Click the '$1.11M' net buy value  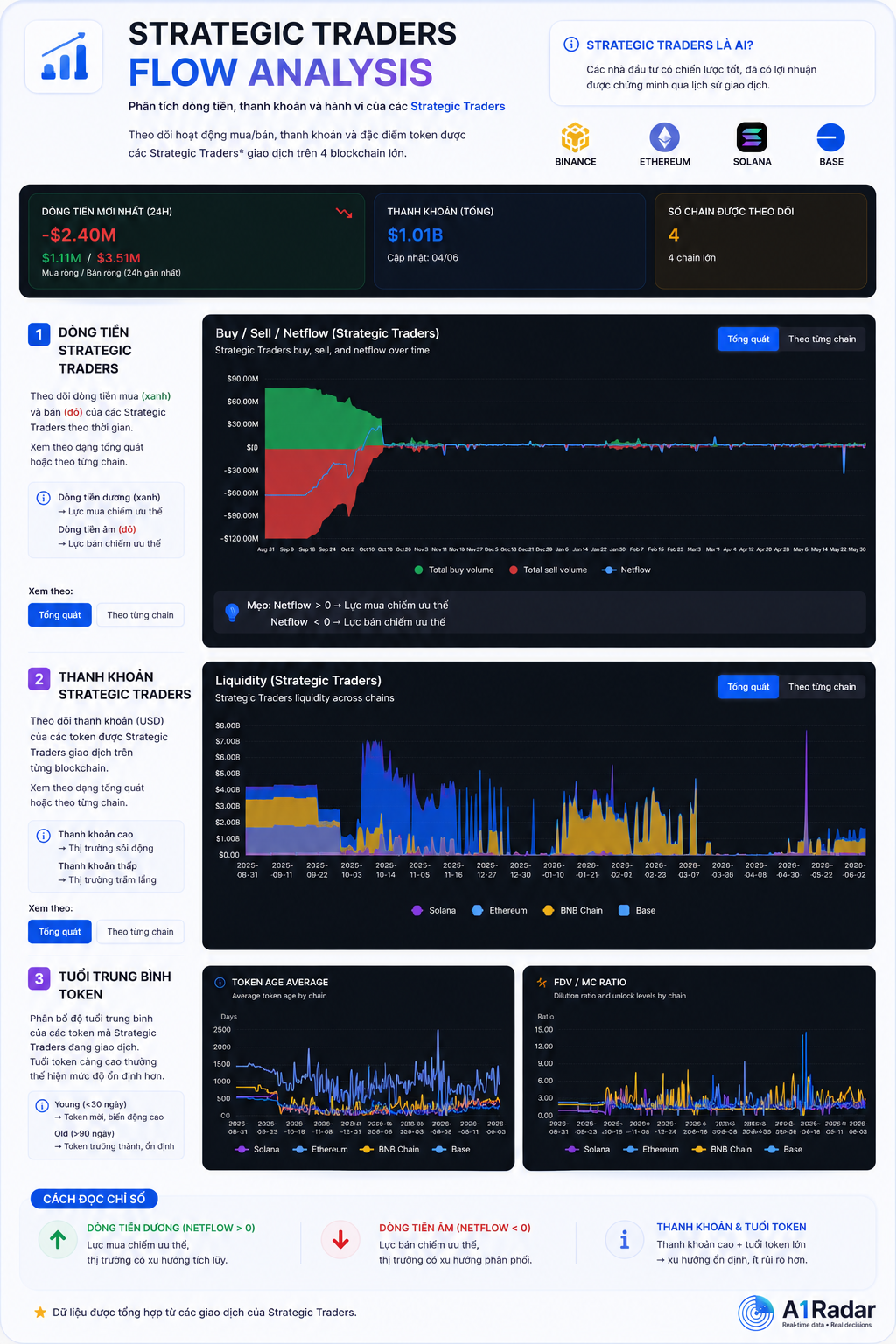61,258
